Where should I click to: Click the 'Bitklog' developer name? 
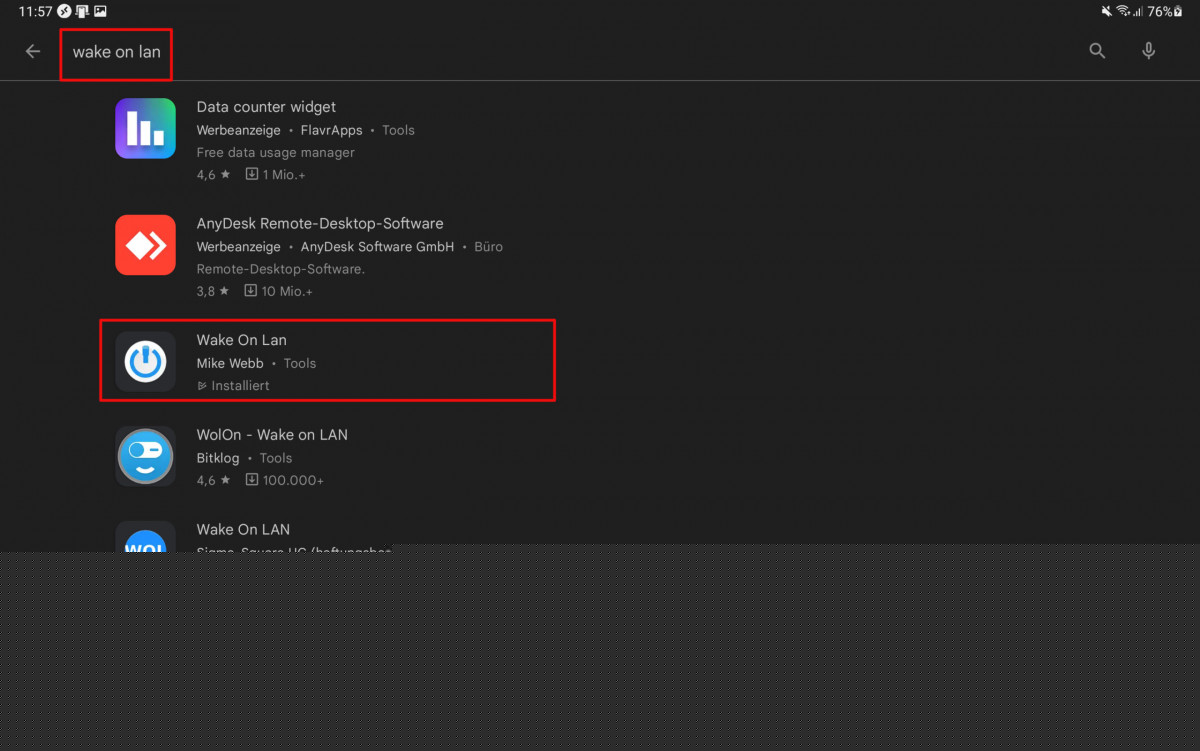point(218,458)
